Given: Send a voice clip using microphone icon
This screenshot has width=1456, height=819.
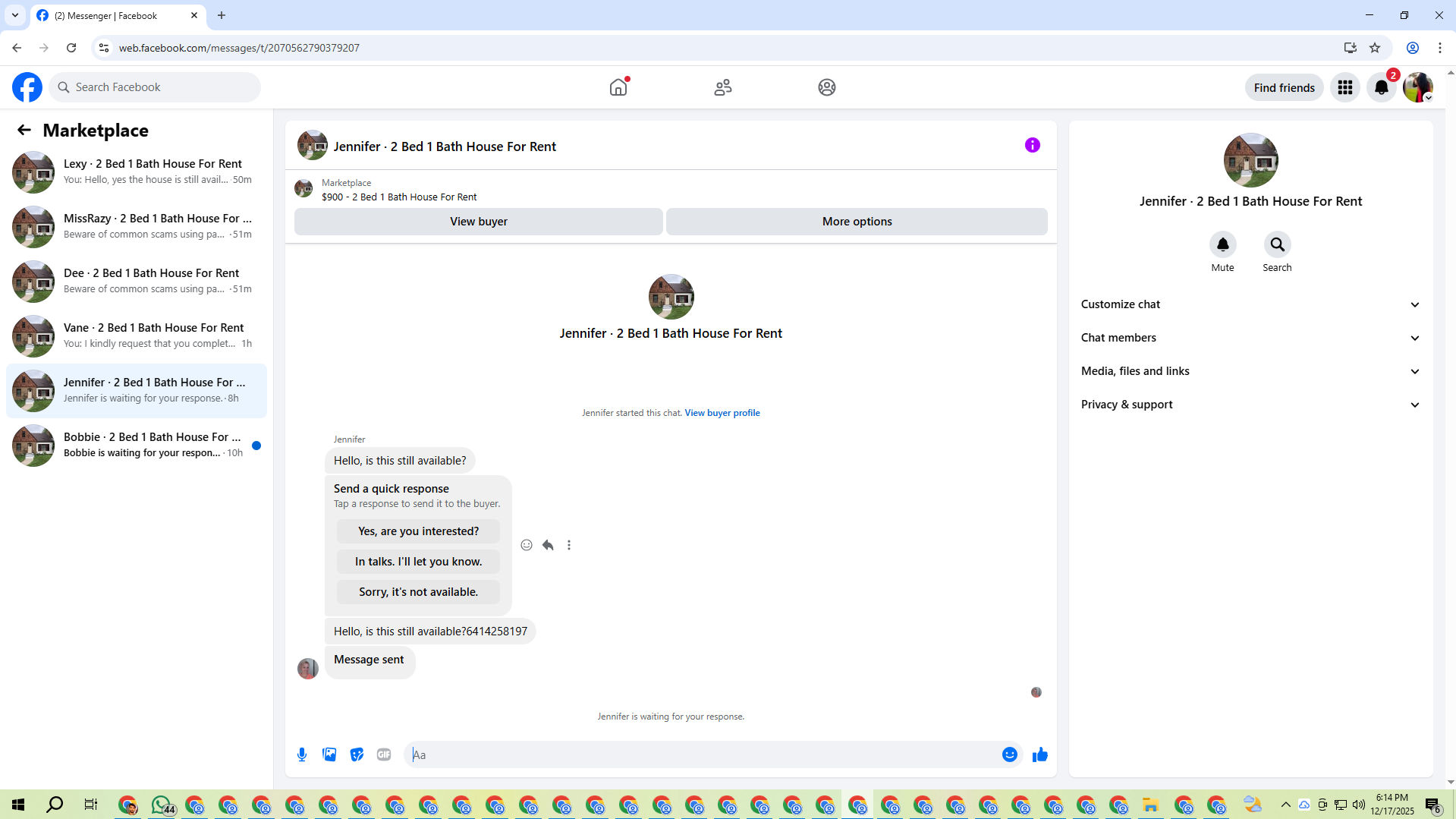Looking at the screenshot, I should click(x=302, y=754).
